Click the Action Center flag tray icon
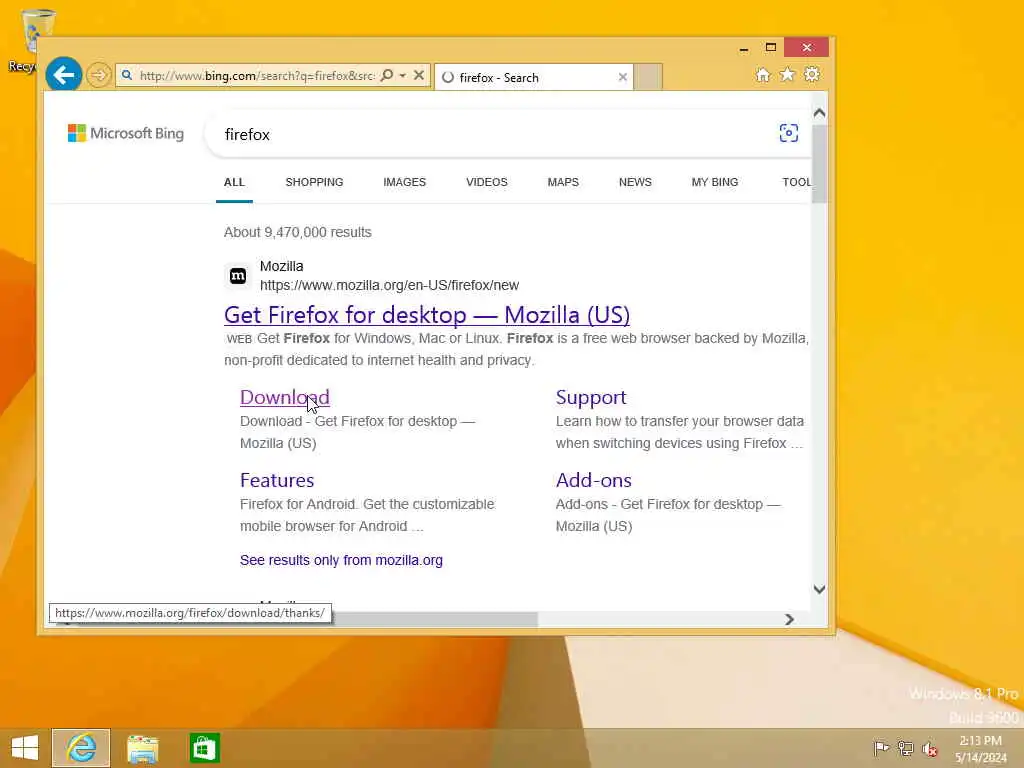 click(x=881, y=748)
